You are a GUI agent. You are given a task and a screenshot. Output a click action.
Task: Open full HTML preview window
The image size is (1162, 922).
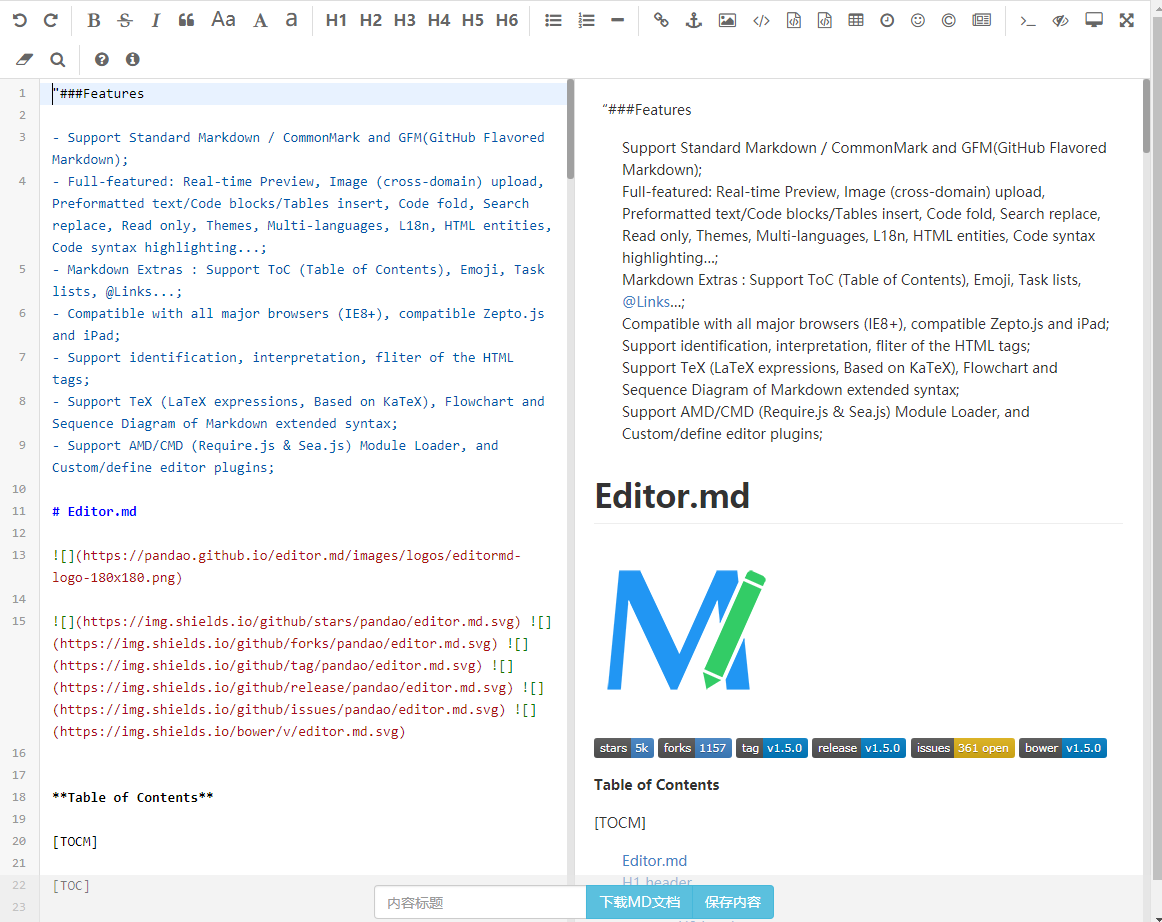(1094, 20)
